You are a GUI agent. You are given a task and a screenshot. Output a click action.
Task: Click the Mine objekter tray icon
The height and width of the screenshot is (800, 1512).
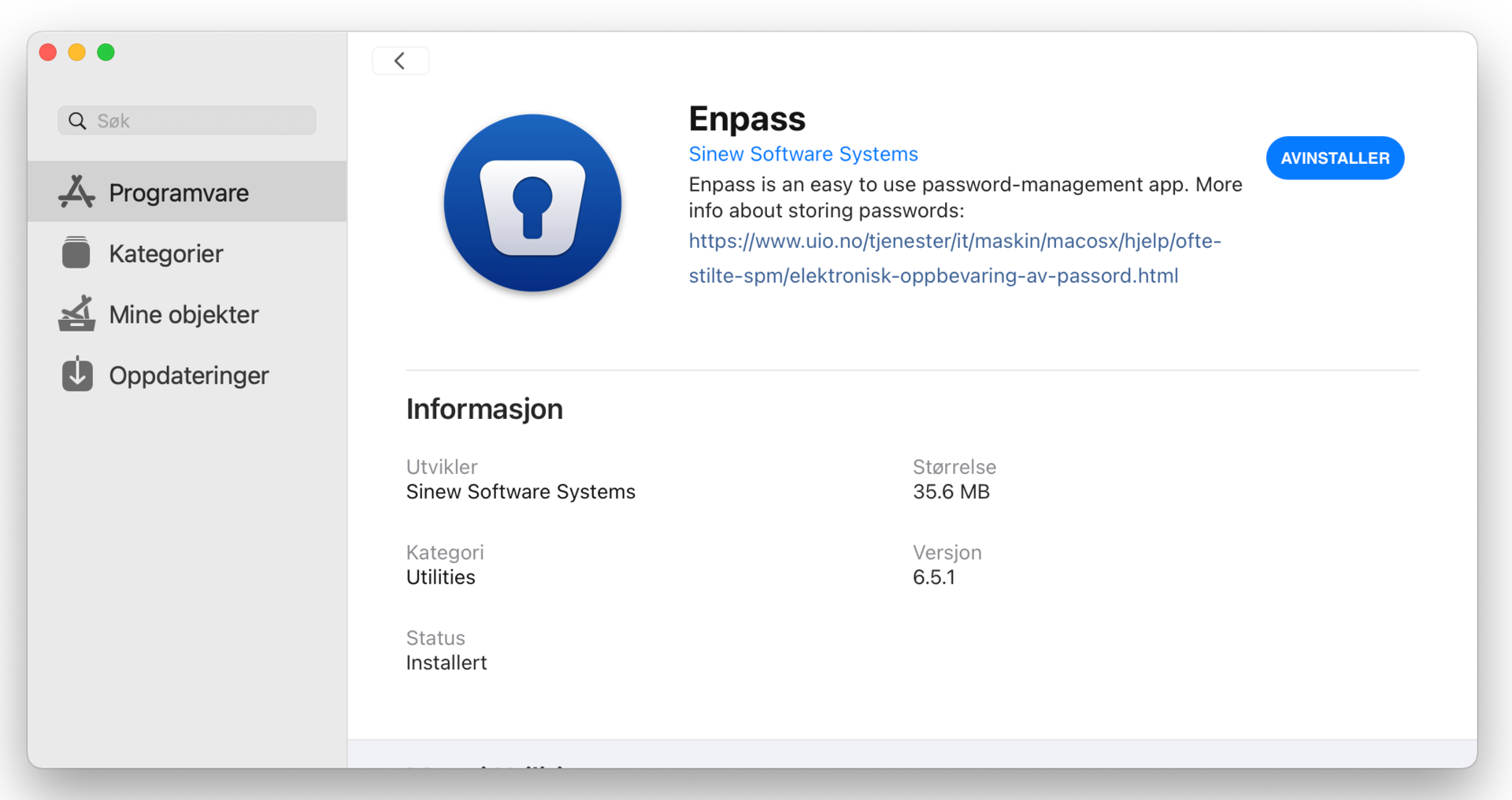[x=76, y=313]
